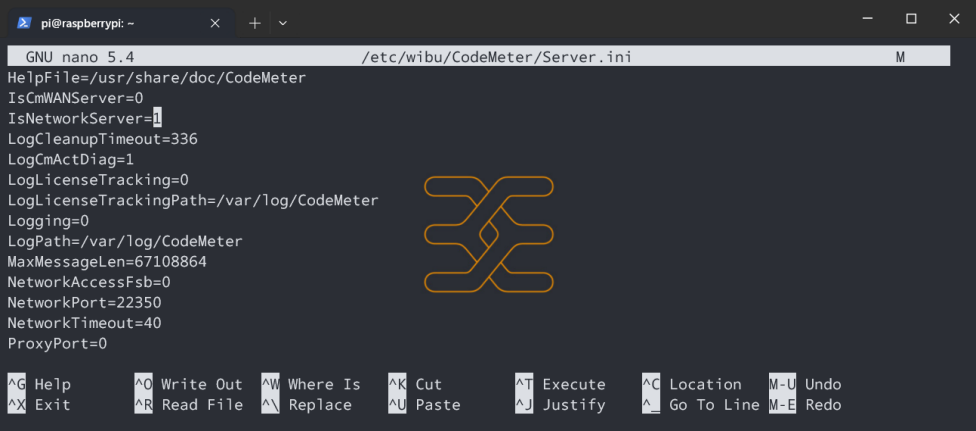Click the ^W Where Is shortcut
Image resolution: width=976 pixels, height=431 pixels.
tap(311, 384)
